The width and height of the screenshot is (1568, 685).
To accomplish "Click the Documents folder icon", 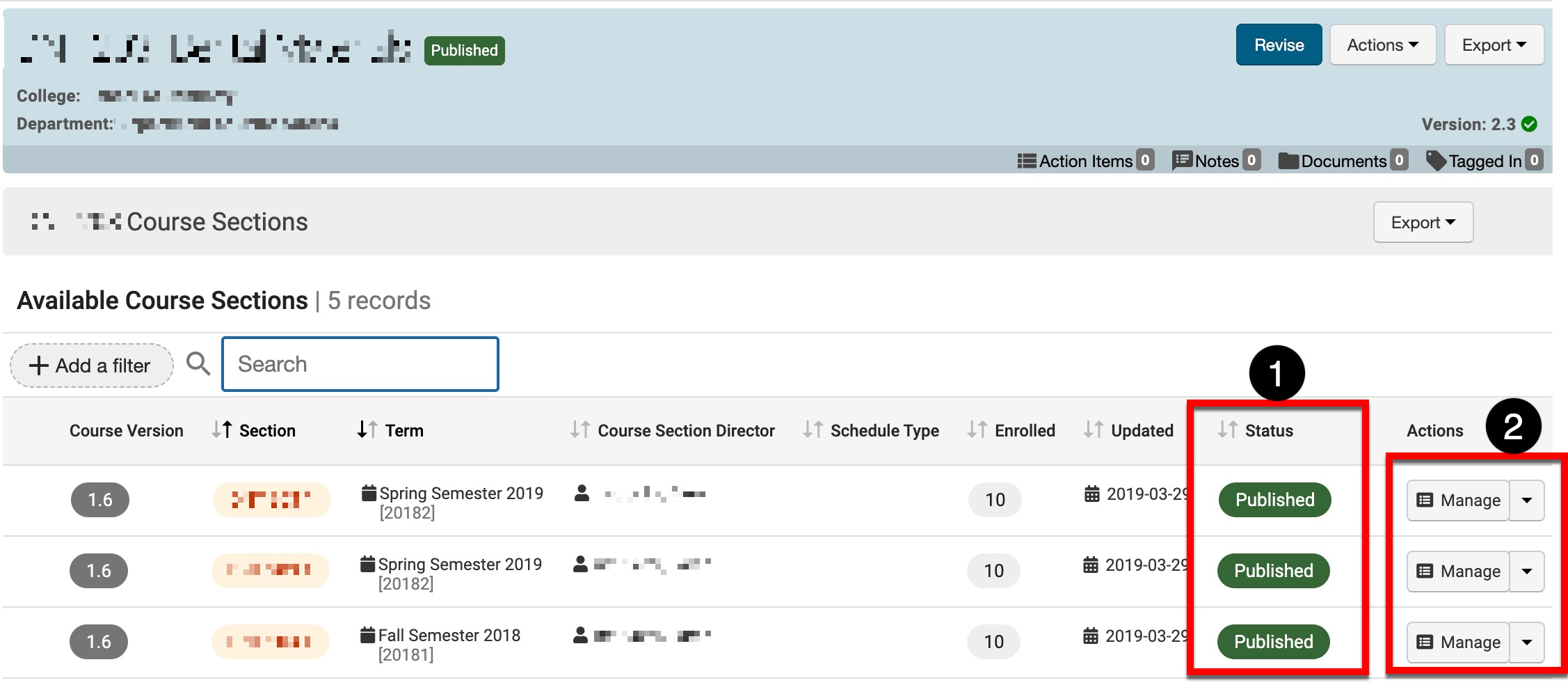I will [1288, 161].
